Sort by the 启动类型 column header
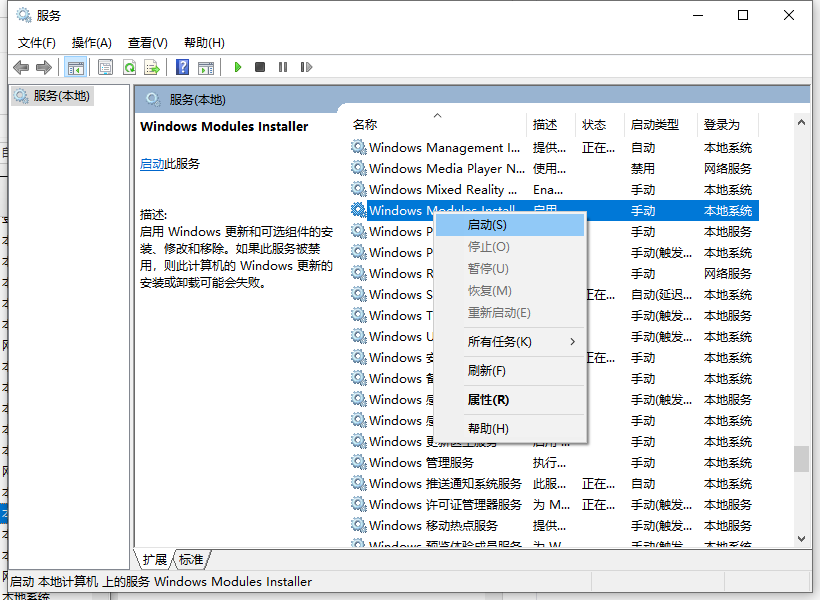Viewport: 820px width, 600px height. (655, 125)
